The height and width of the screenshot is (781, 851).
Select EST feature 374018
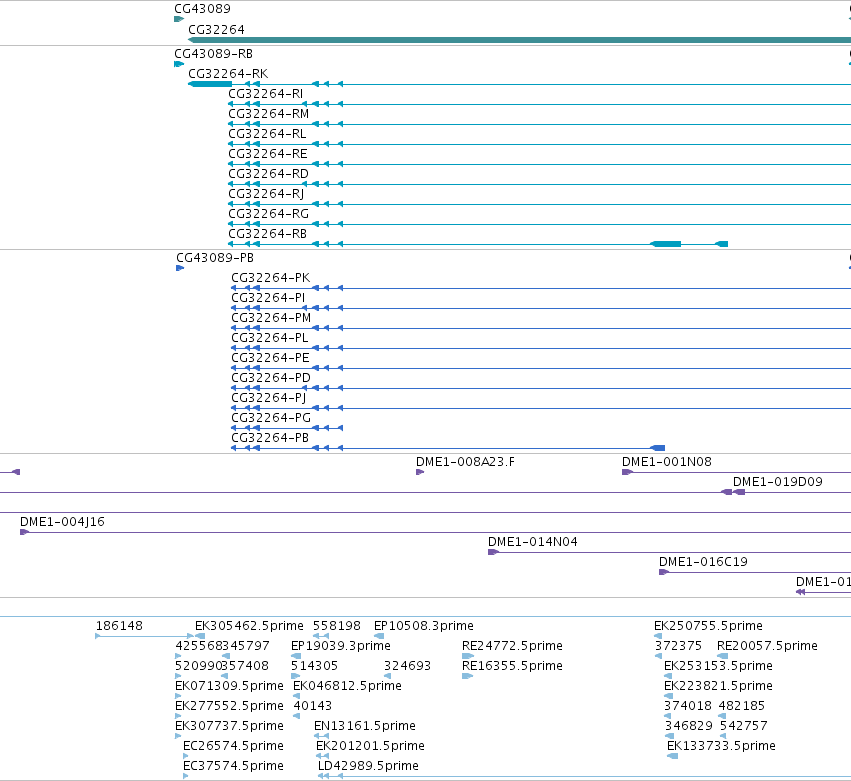(688, 707)
